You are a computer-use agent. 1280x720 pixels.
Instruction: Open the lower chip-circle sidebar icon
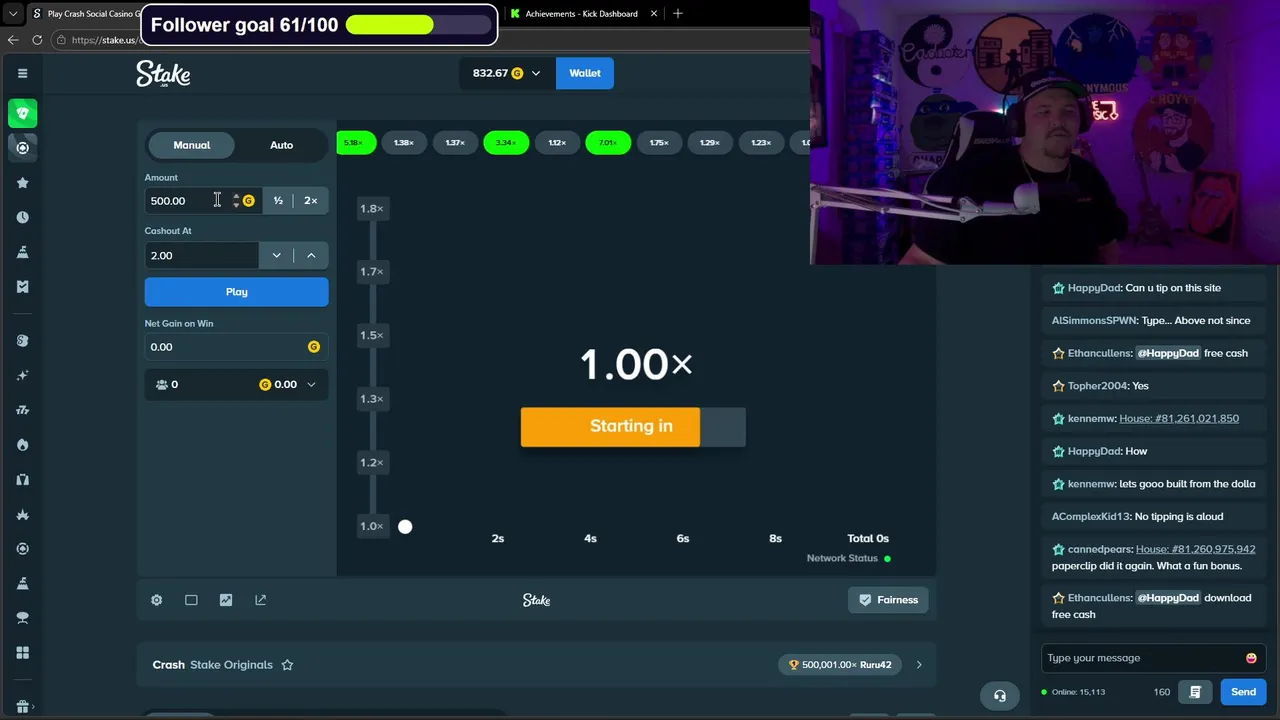coord(22,549)
